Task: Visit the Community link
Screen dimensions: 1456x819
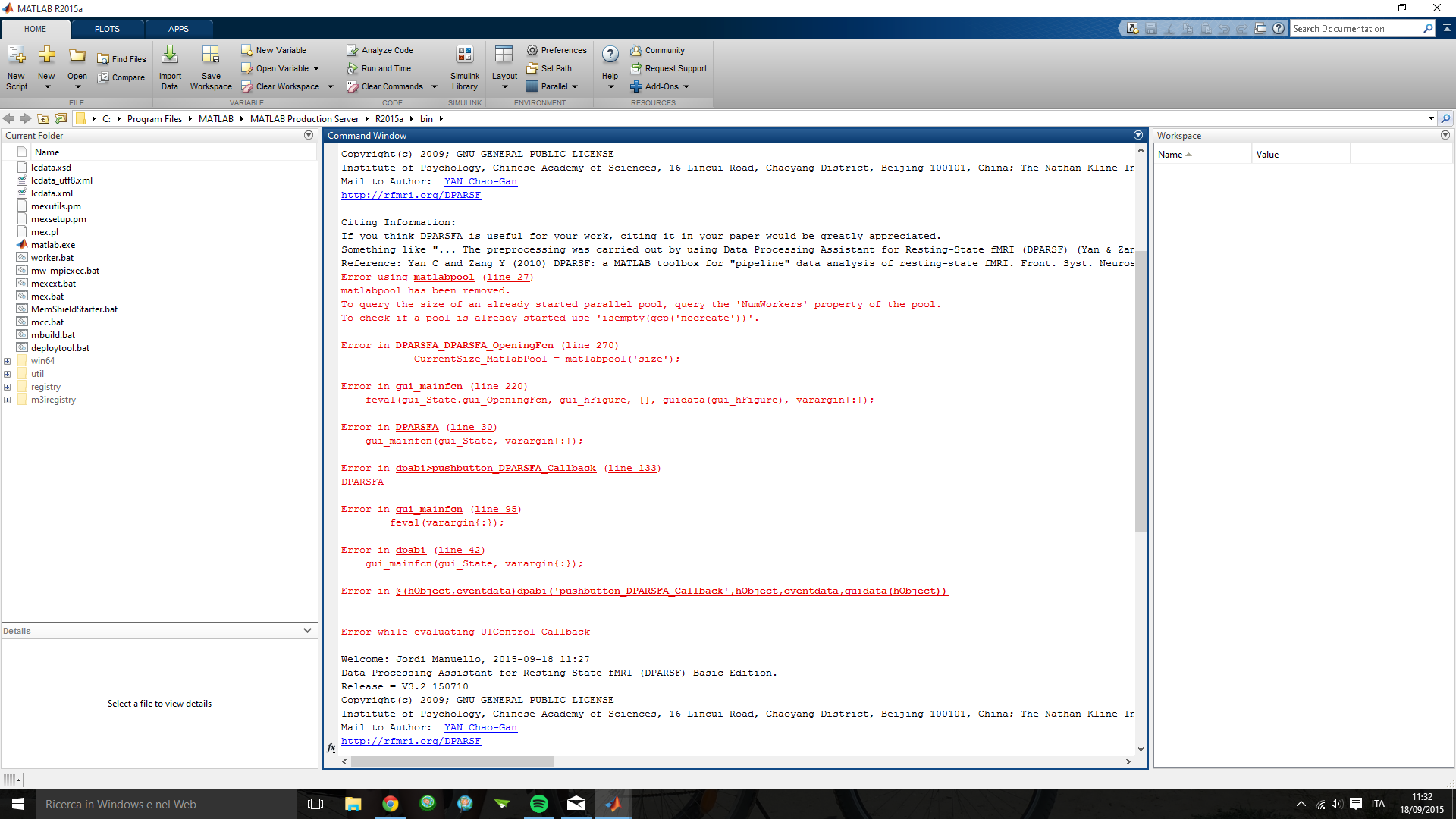Action: [657, 50]
